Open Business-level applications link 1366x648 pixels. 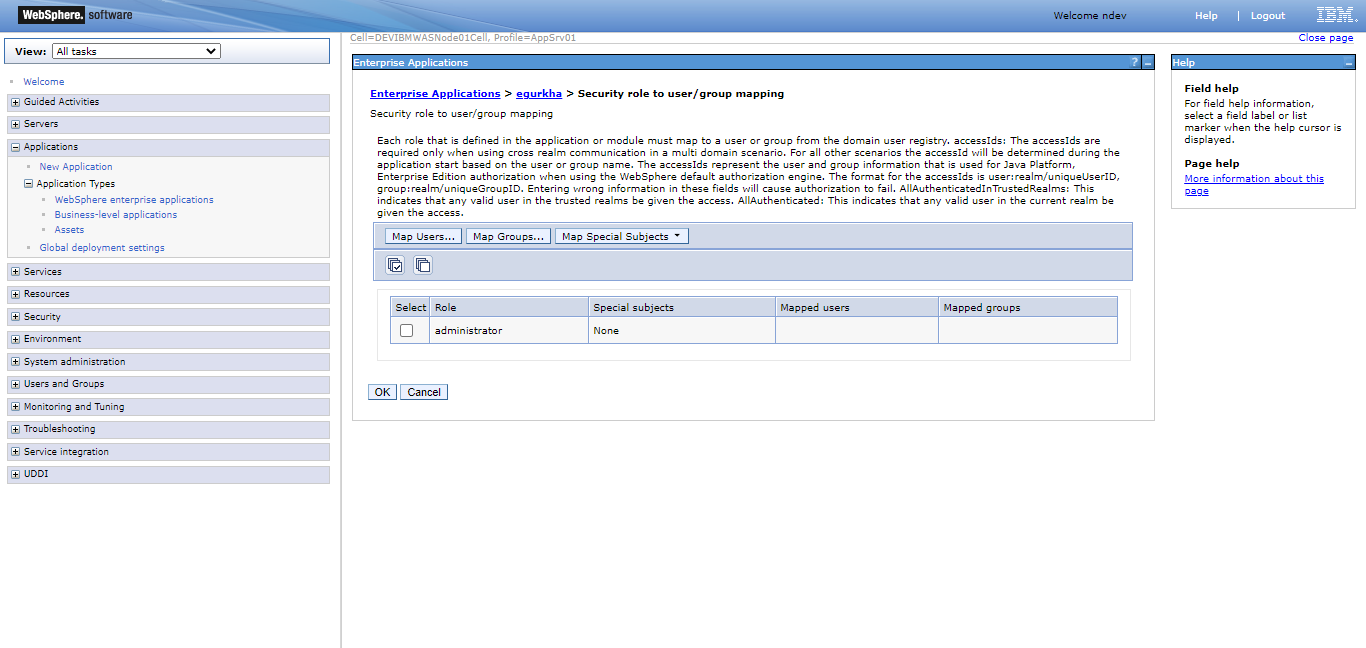(x=116, y=215)
